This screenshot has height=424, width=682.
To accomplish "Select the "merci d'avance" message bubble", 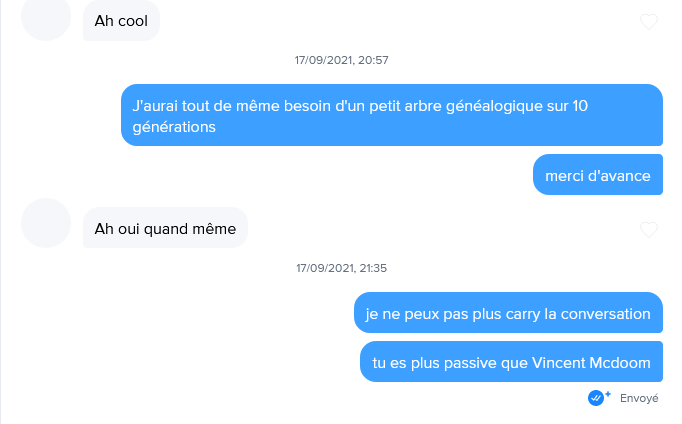I will pos(598,174).
